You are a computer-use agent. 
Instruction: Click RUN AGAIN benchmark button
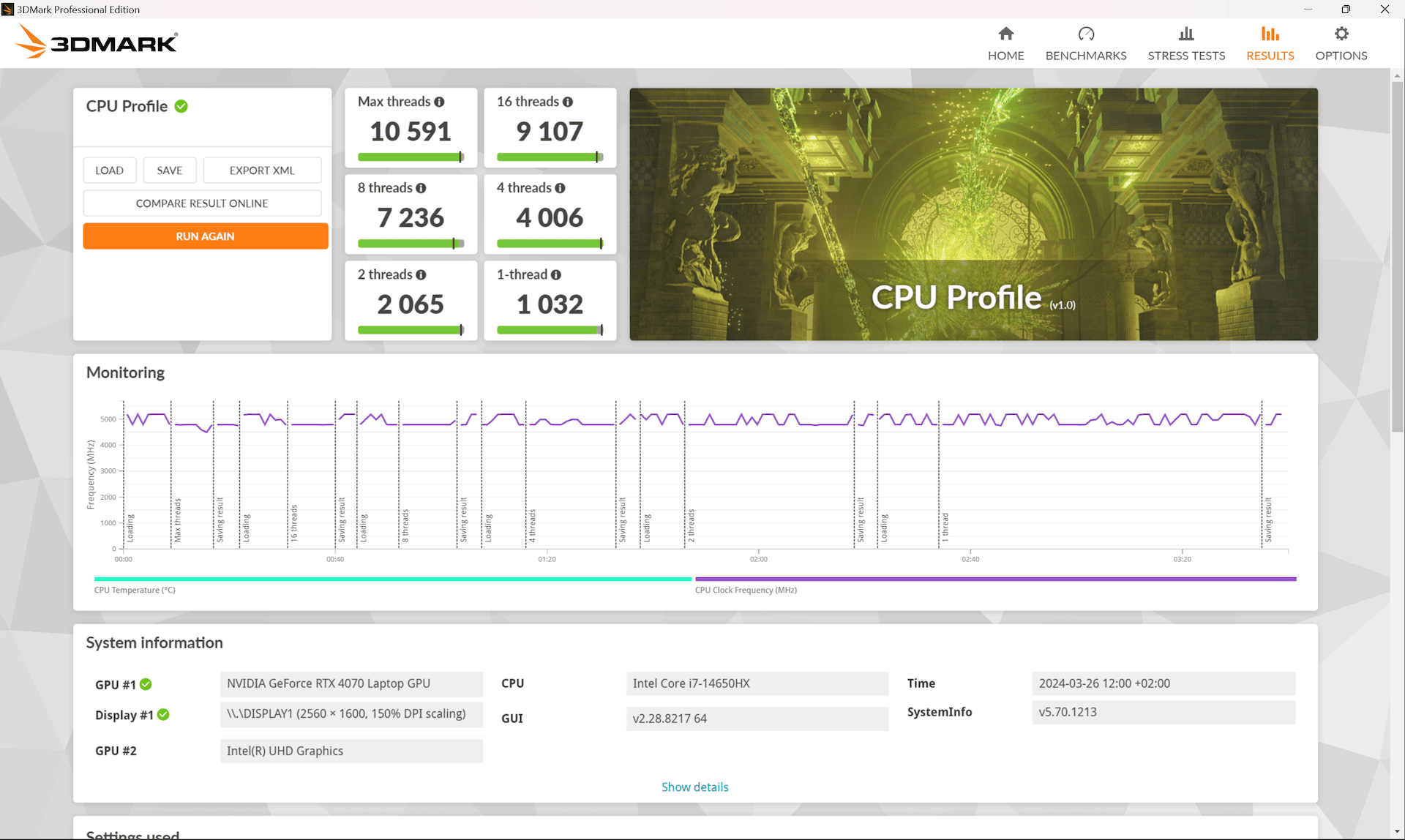[205, 236]
